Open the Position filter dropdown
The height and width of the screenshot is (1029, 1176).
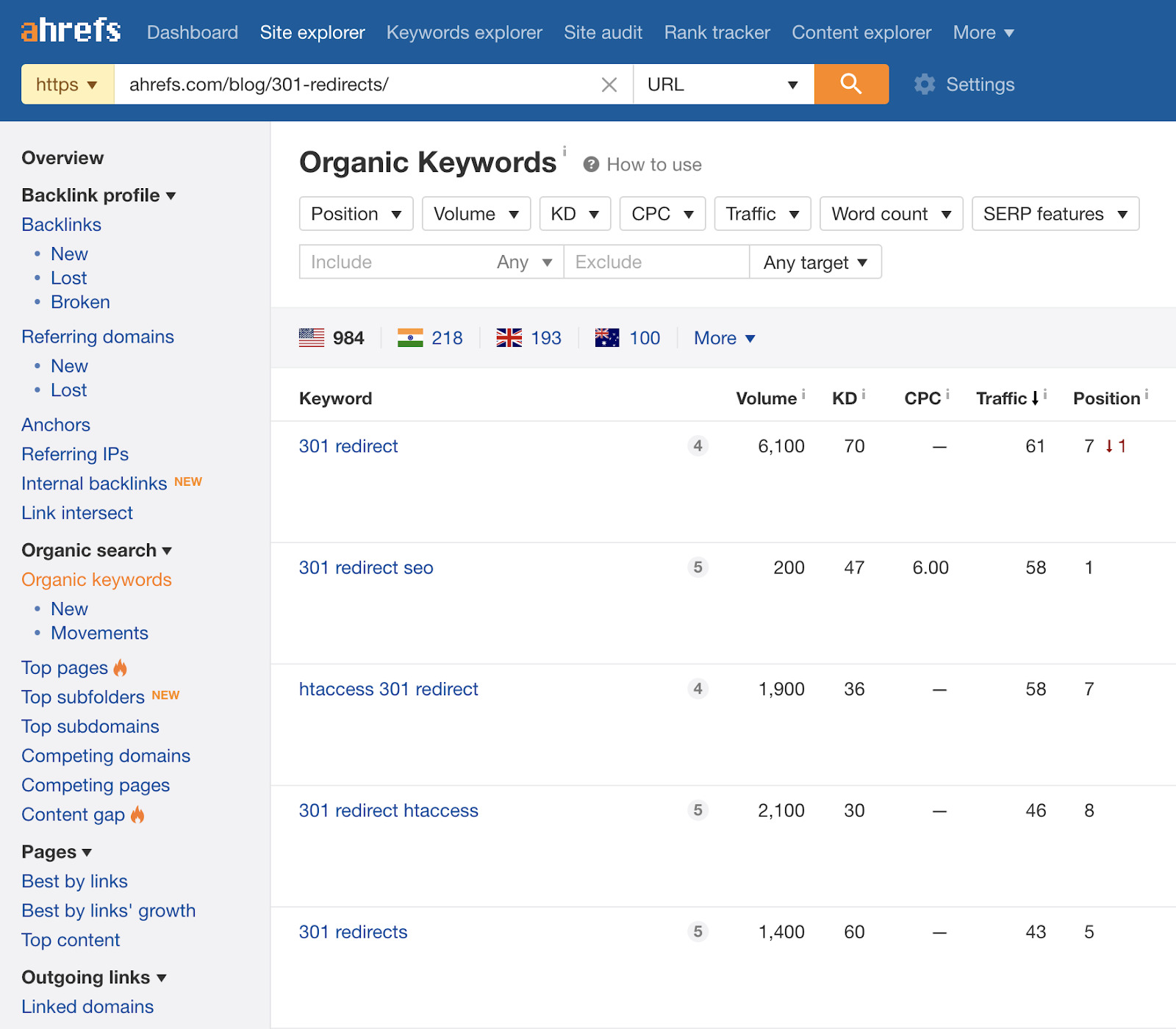356,214
